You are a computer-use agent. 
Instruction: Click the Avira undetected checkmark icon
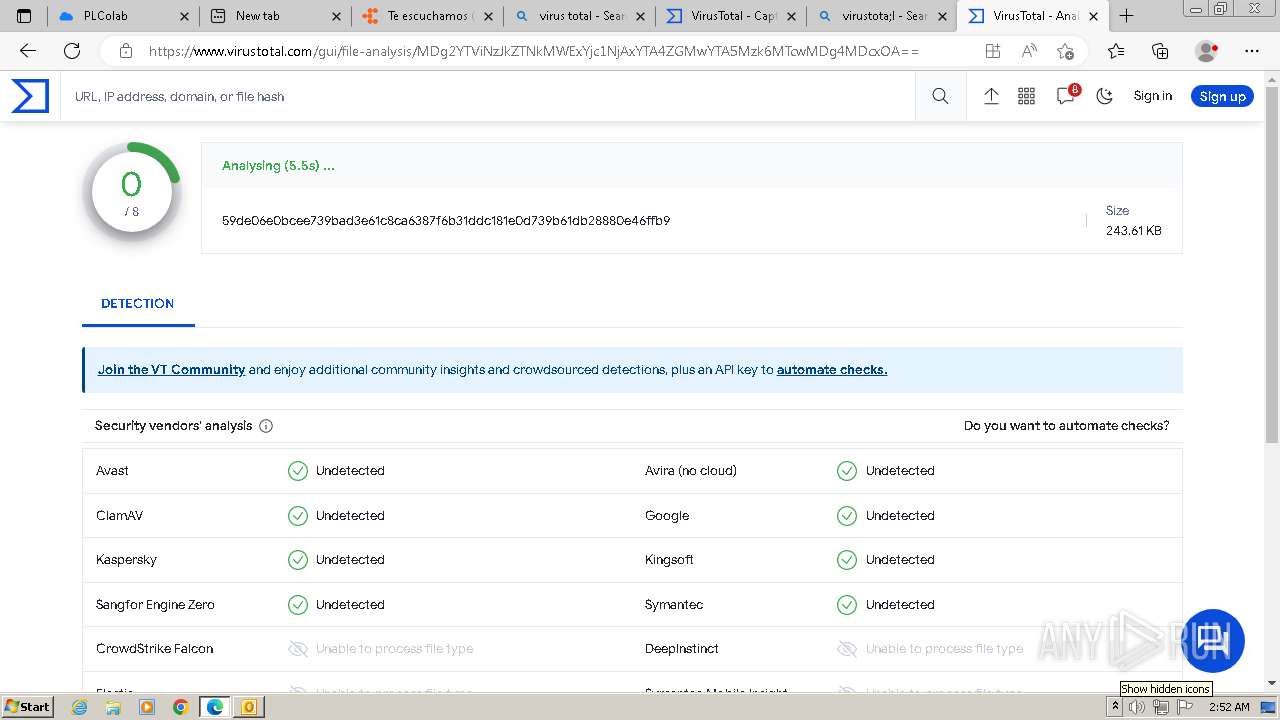click(x=847, y=471)
